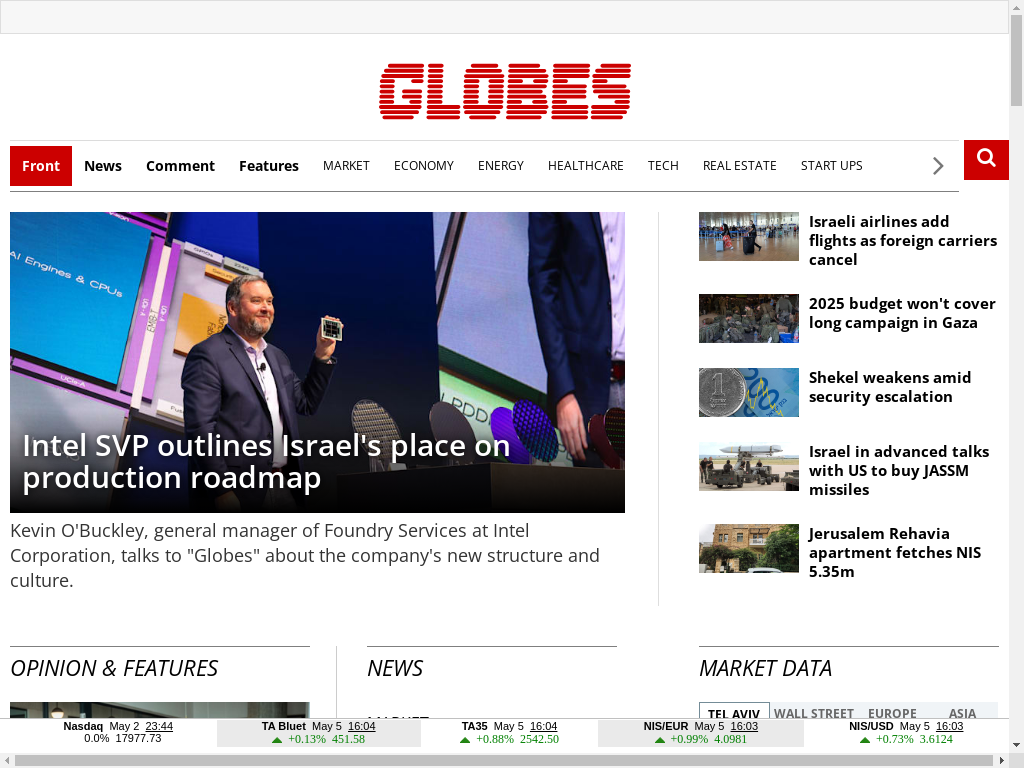The width and height of the screenshot is (1024, 768).
Task: Click the vertical scrollbar down arrow
Action: click(1017, 745)
